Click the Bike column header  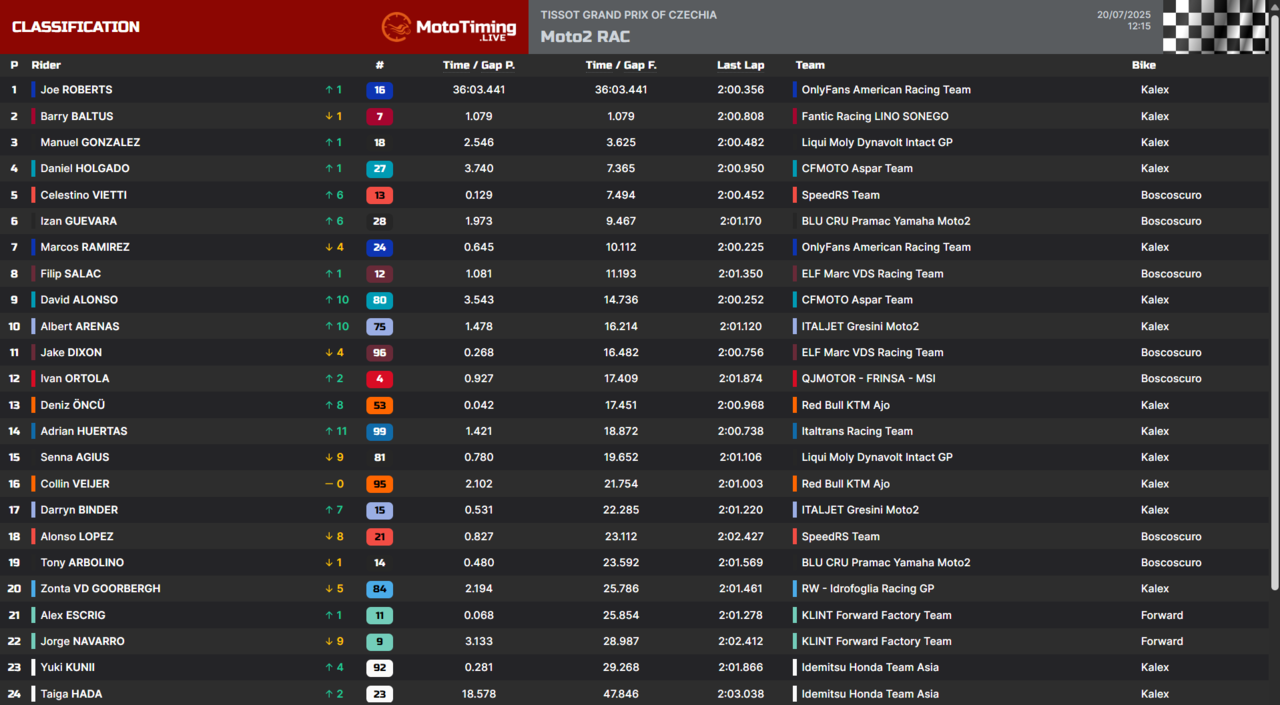(1144, 65)
